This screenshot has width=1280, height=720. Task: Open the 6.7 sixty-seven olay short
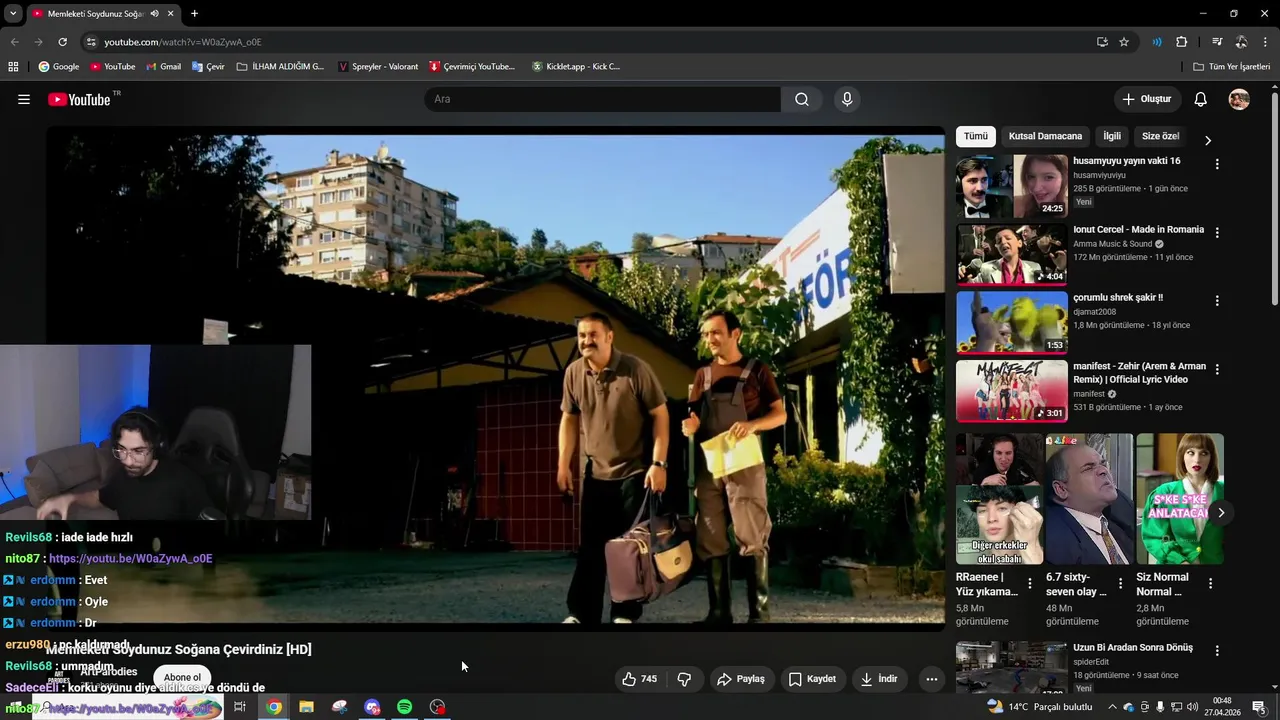pos(1089,499)
